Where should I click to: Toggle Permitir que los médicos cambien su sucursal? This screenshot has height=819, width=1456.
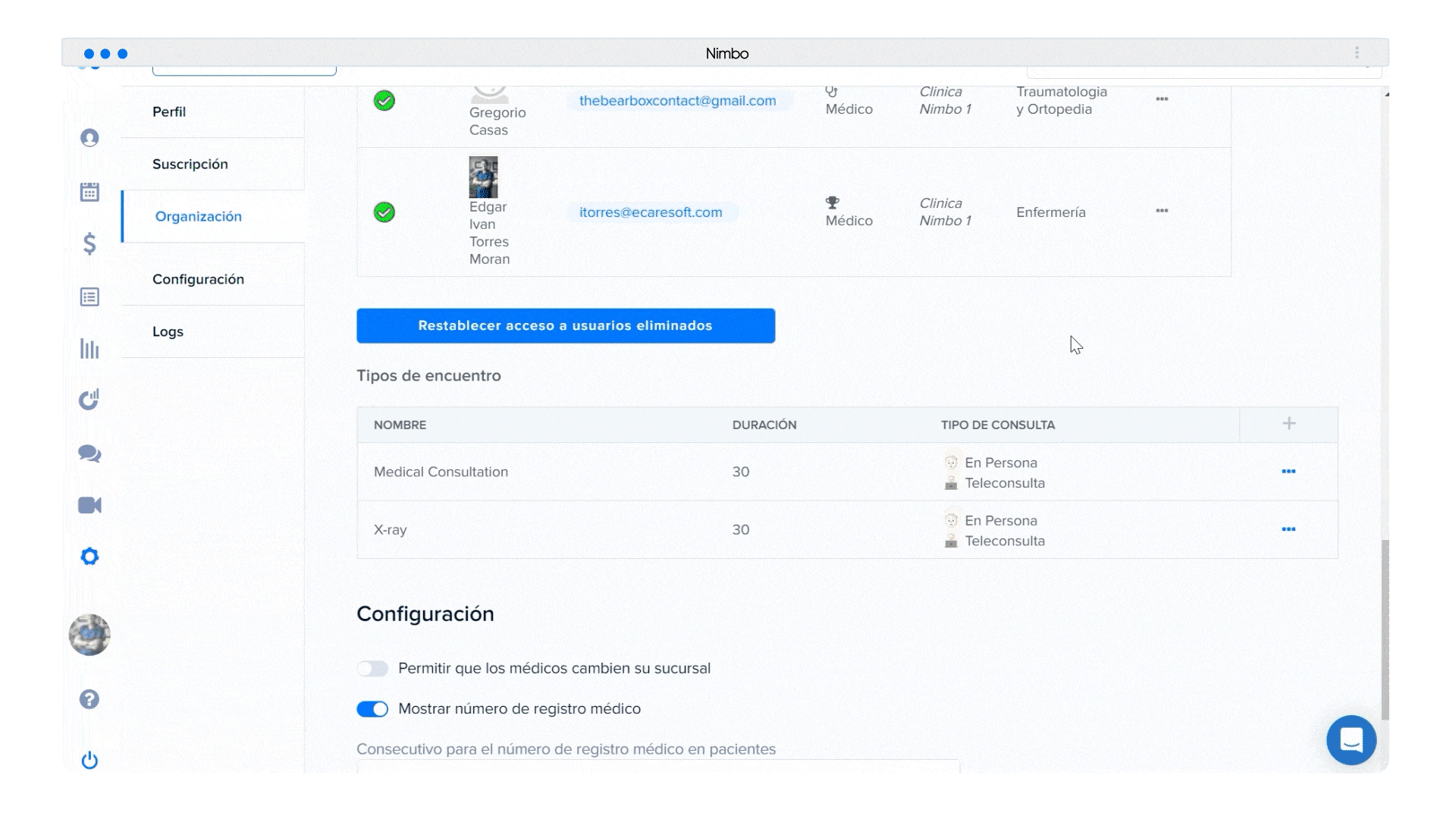click(372, 668)
